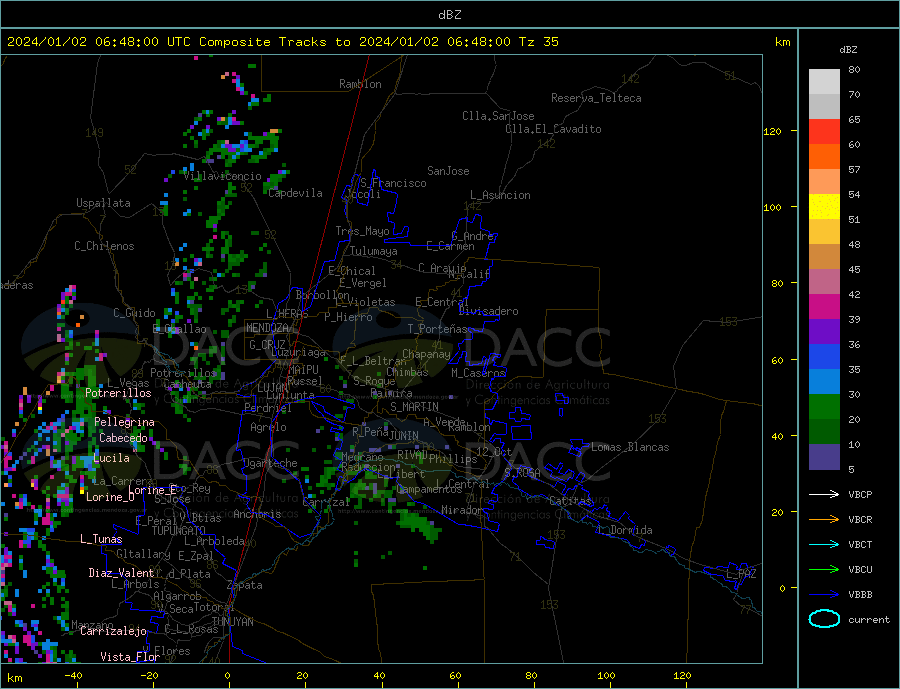Click the Vista_Flor label
The width and height of the screenshot is (900, 689).
click(x=130, y=657)
